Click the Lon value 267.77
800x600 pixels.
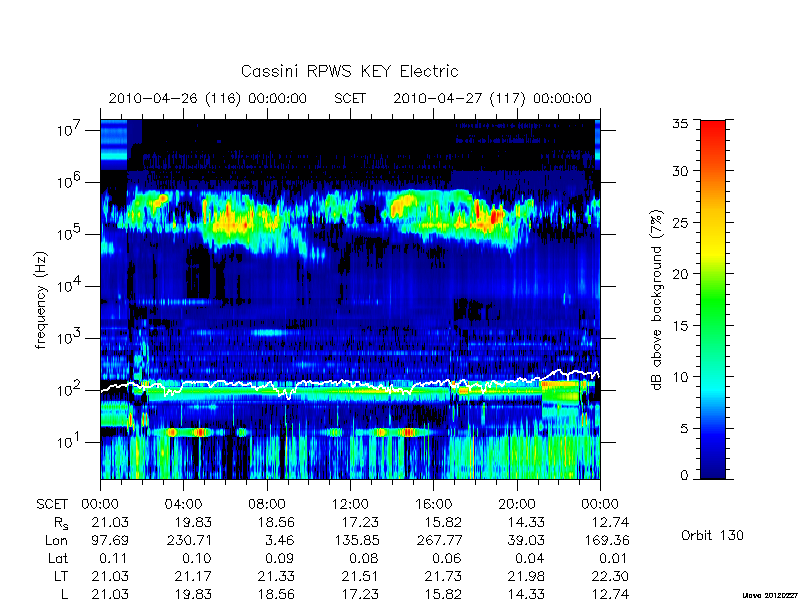click(439, 540)
